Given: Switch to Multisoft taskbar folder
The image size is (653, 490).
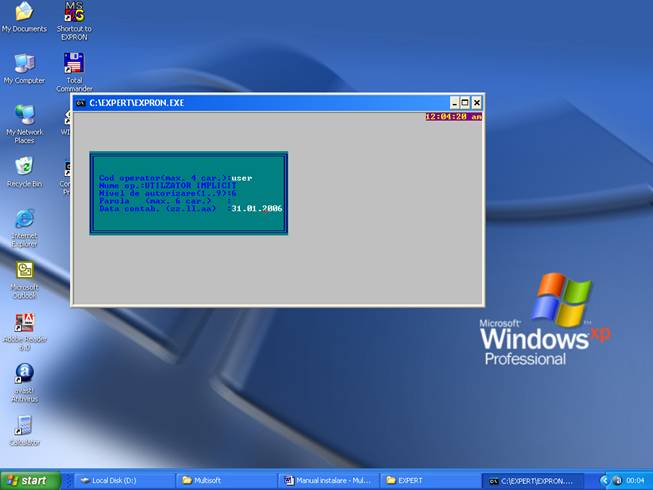Looking at the screenshot, I should 226,480.
